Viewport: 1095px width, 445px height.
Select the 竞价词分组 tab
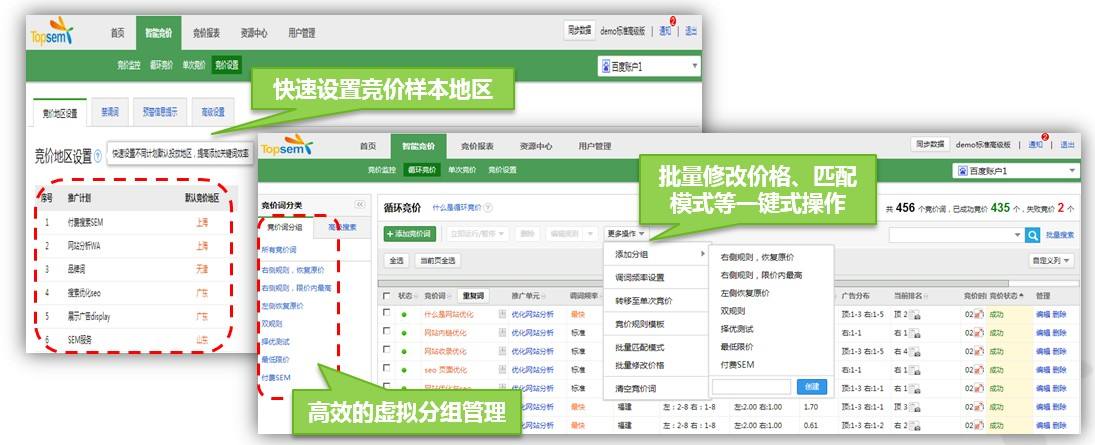pyautogui.click(x=284, y=226)
